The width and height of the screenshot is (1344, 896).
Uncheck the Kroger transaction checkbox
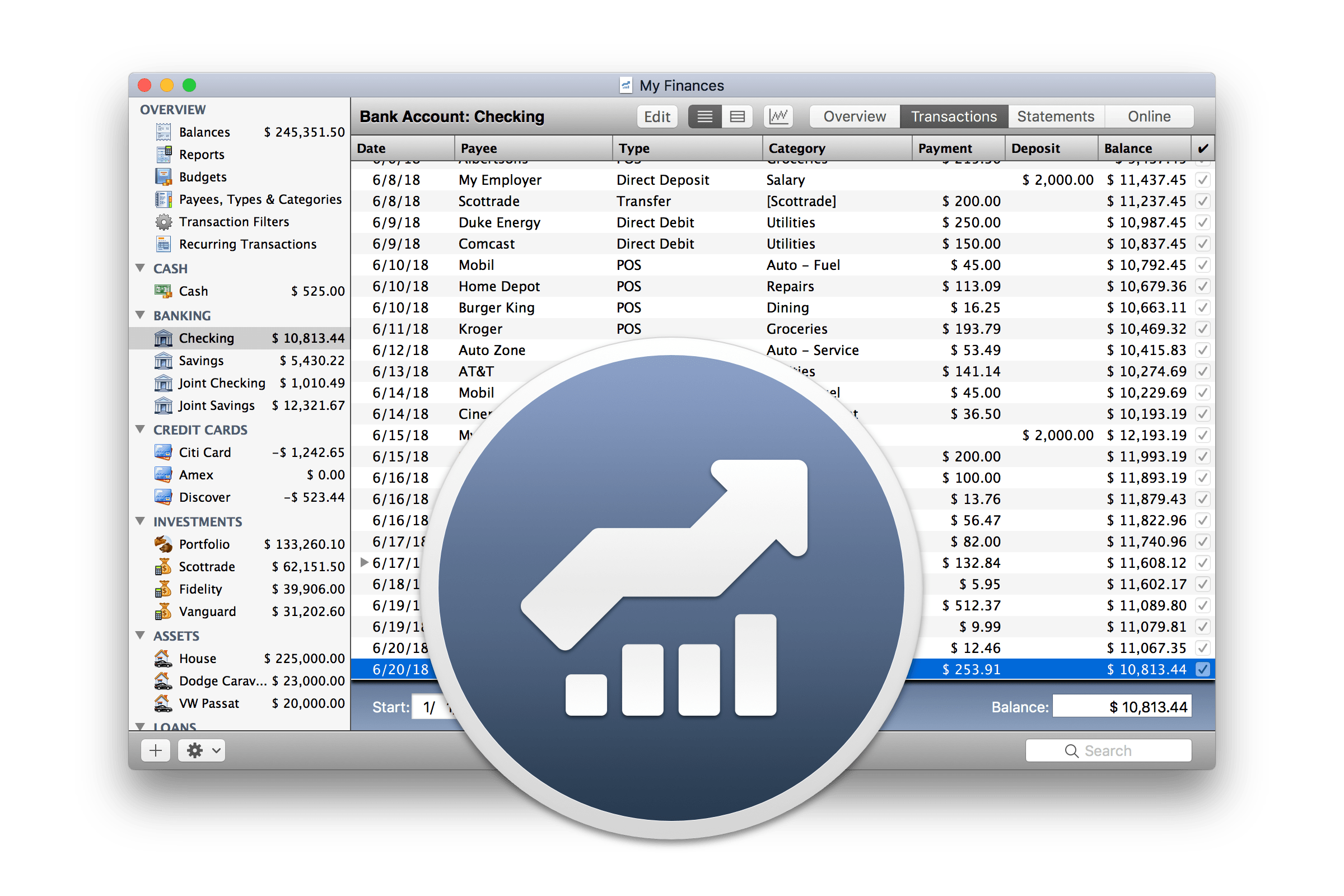click(1202, 329)
